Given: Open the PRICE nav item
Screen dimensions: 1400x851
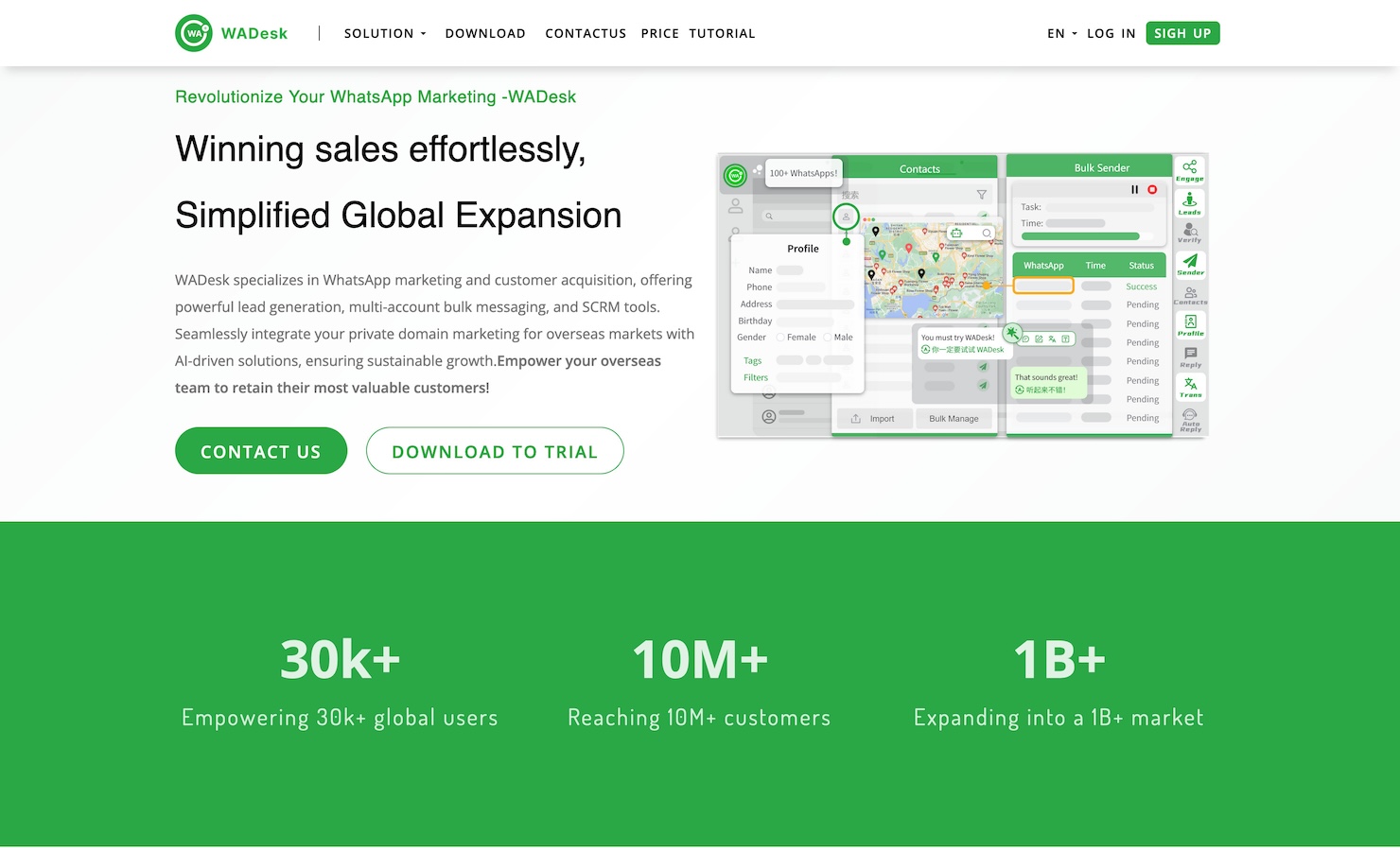Looking at the screenshot, I should 660,33.
